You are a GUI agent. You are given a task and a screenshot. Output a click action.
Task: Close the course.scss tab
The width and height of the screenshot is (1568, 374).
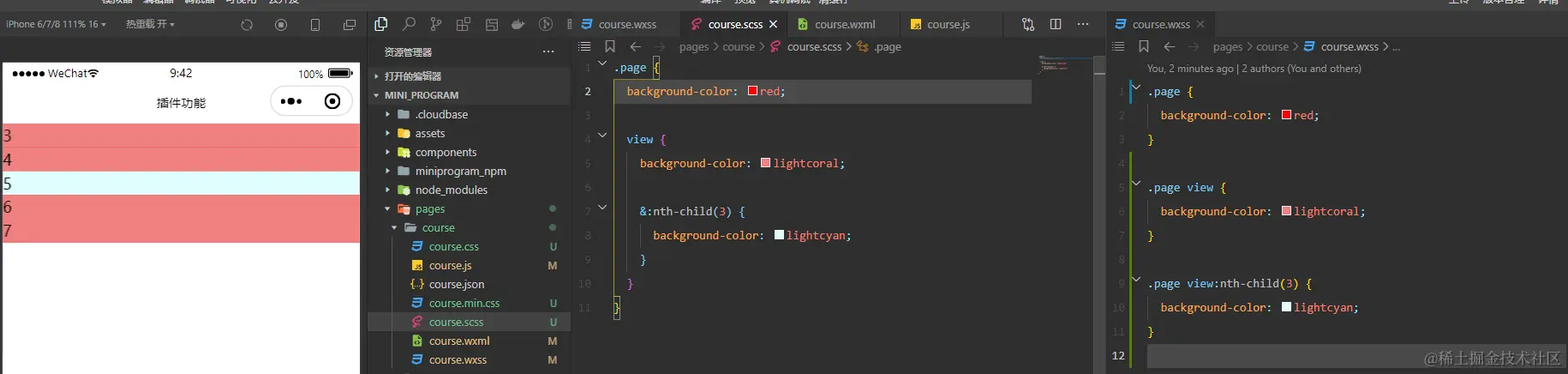pyautogui.click(x=774, y=24)
